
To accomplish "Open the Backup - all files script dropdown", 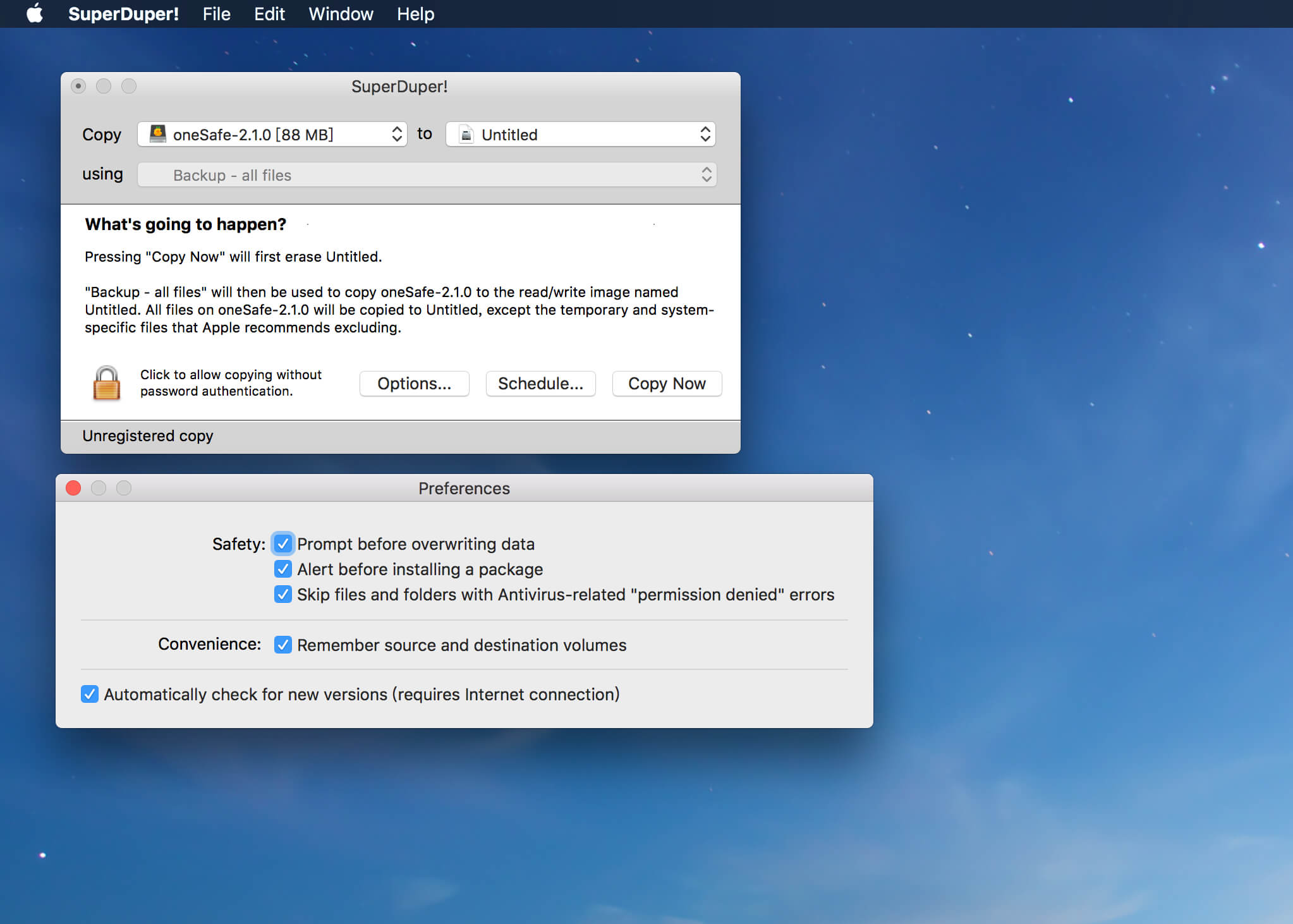I will [x=427, y=174].
